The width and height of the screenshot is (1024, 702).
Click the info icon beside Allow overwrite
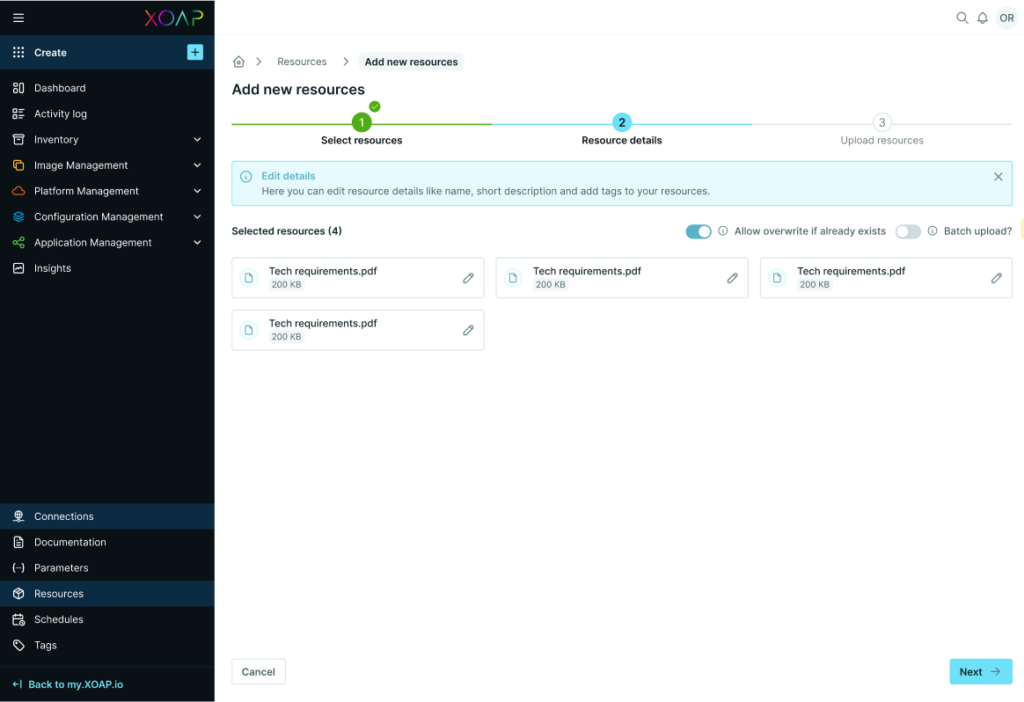pyautogui.click(x=723, y=231)
